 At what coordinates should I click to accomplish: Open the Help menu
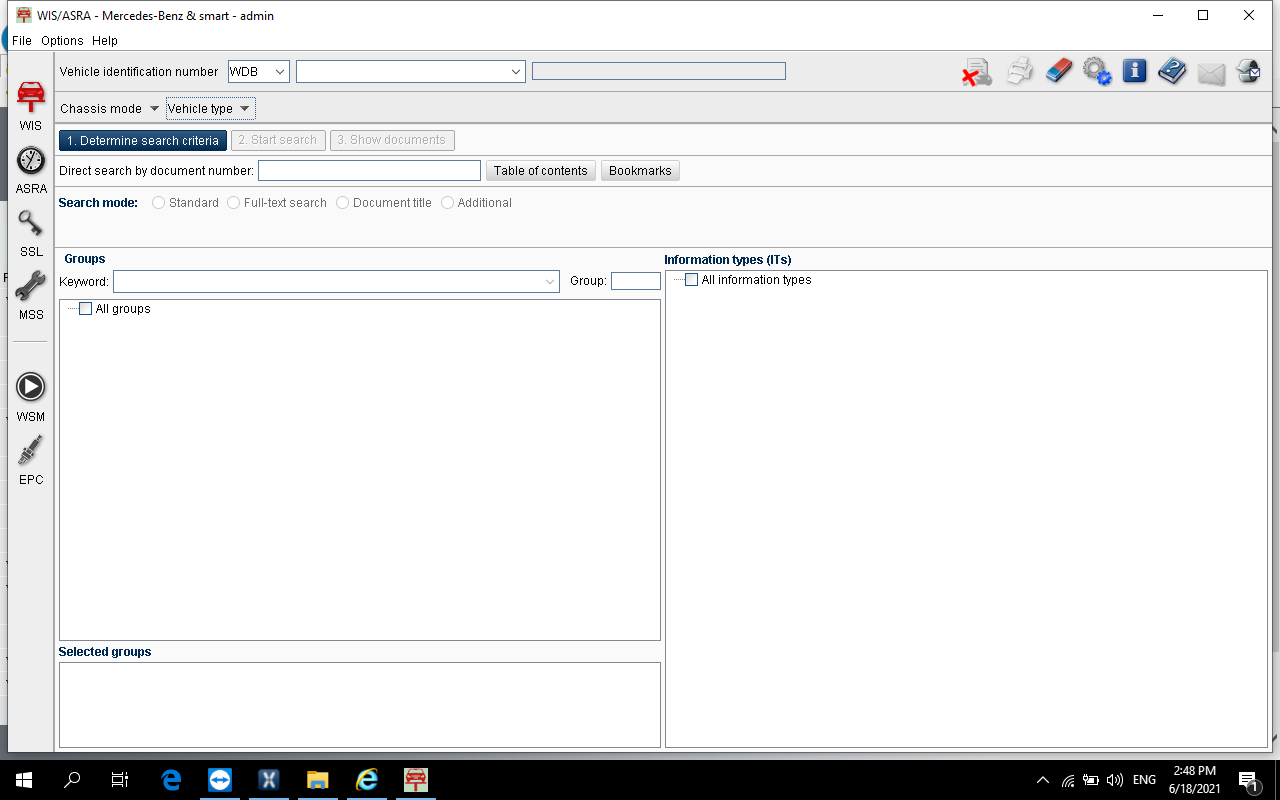tap(105, 41)
